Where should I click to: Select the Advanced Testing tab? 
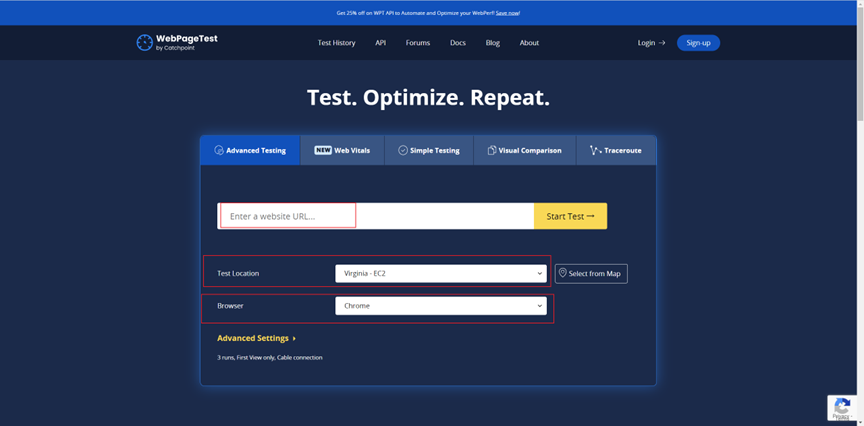tap(250, 150)
